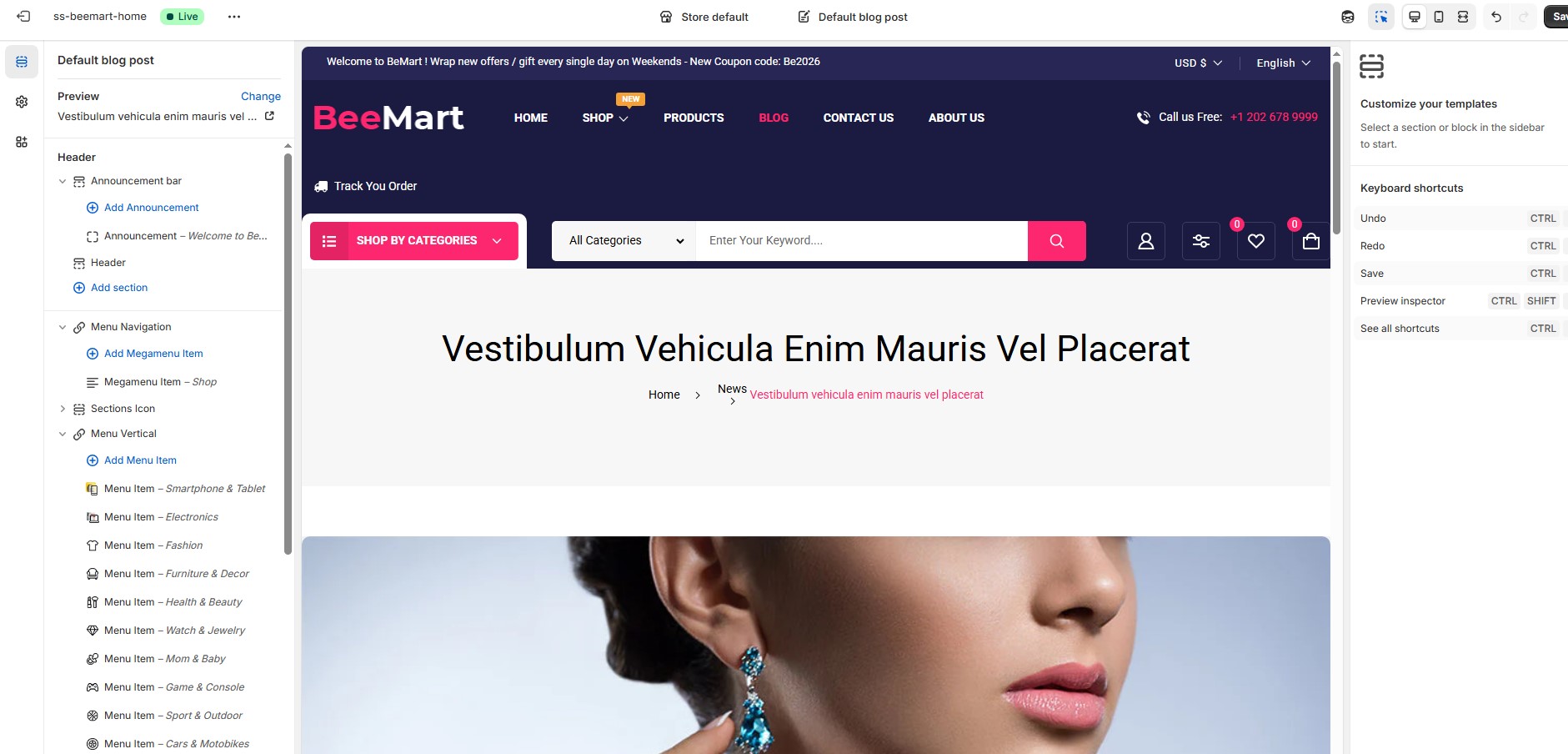This screenshot has height=754, width=1568.
Task: Click the exit editor arrow icon
Action: coord(23,17)
